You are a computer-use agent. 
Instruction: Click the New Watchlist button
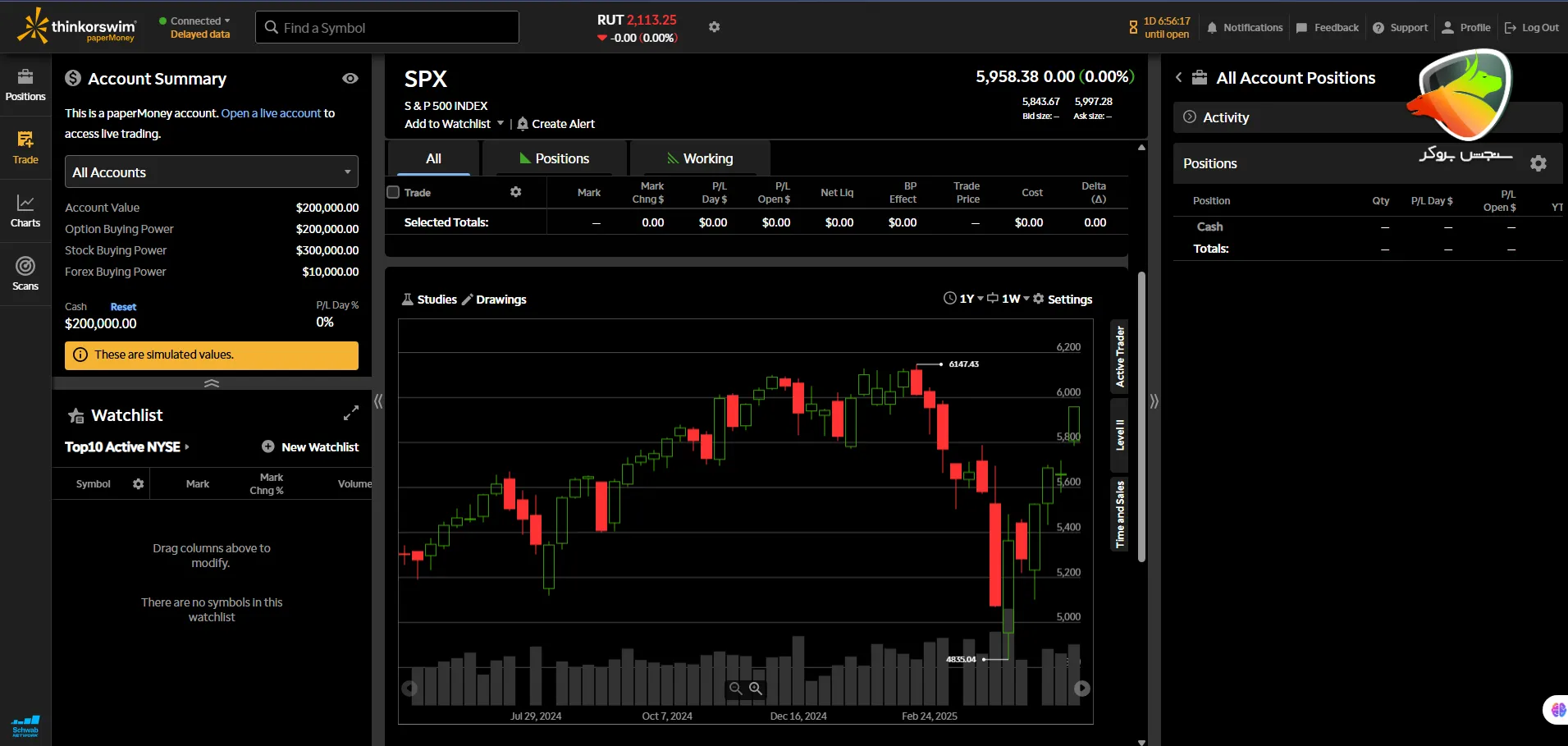(x=311, y=446)
